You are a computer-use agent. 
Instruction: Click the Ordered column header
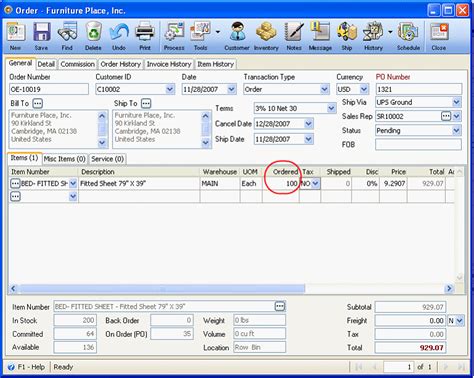pos(281,172)
